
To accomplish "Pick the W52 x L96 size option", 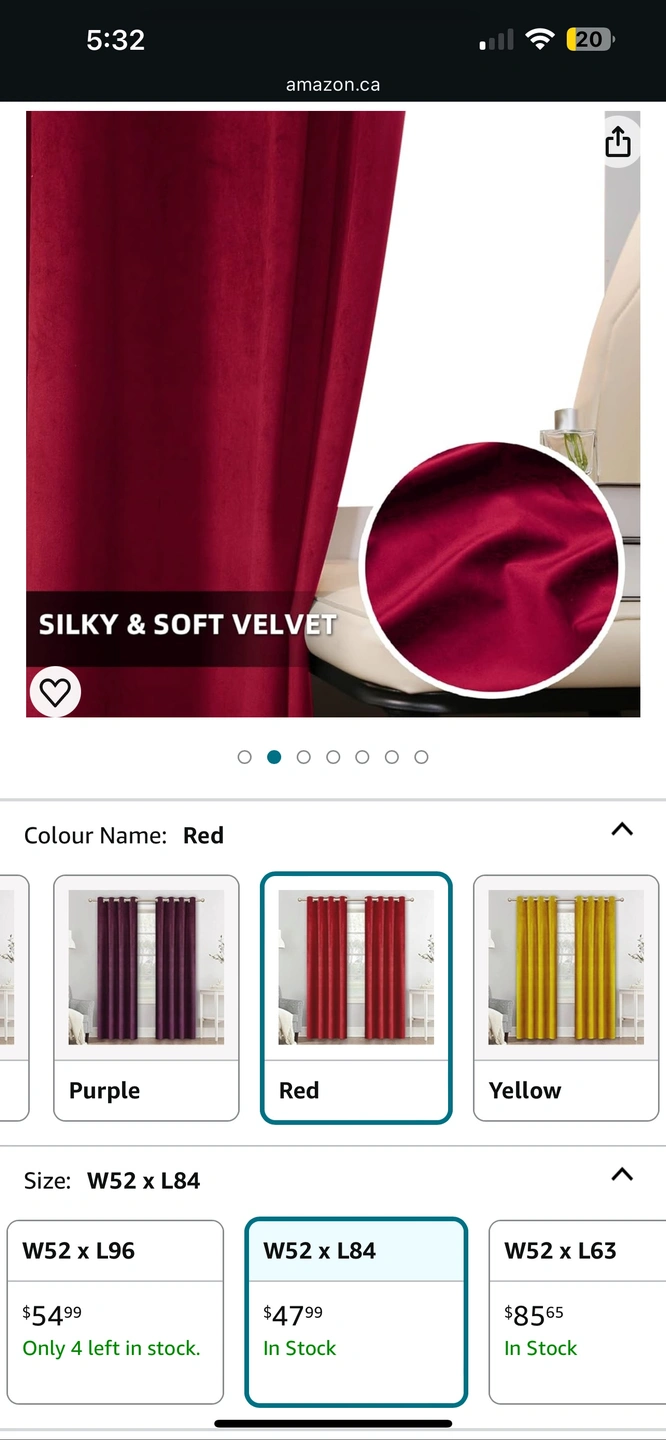I will tap(115, 1312).
